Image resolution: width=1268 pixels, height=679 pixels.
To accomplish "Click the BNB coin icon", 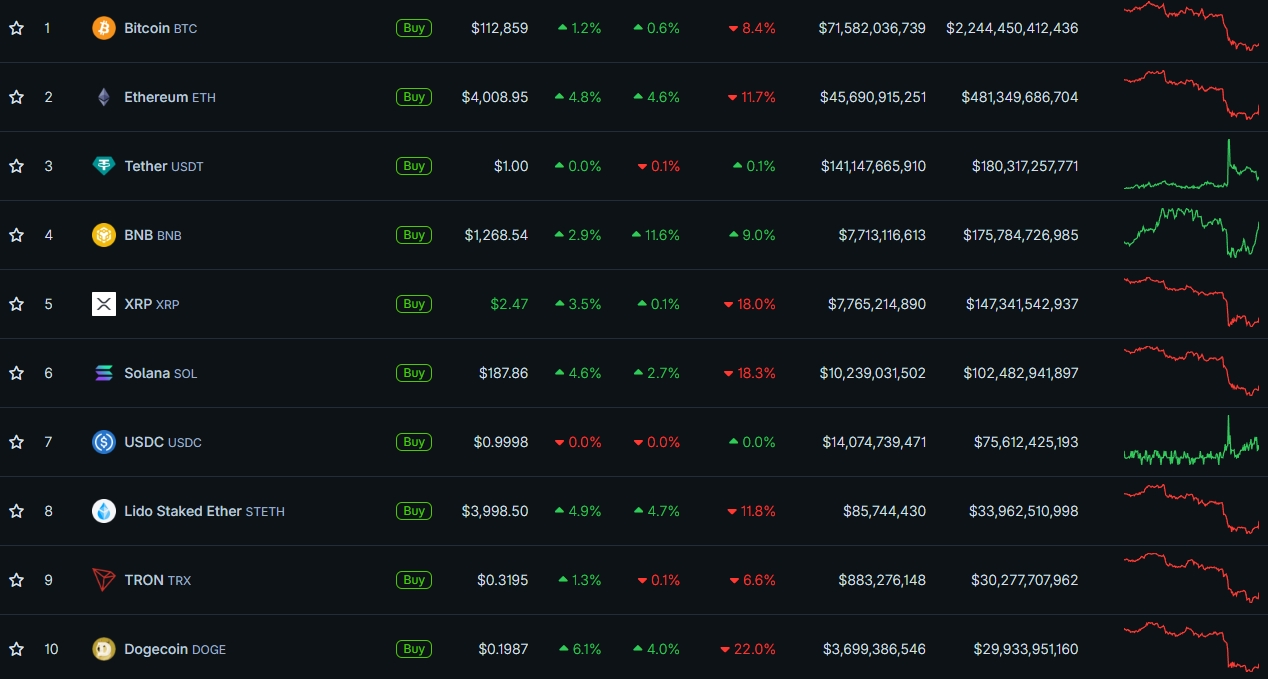I will coord(104,235).
